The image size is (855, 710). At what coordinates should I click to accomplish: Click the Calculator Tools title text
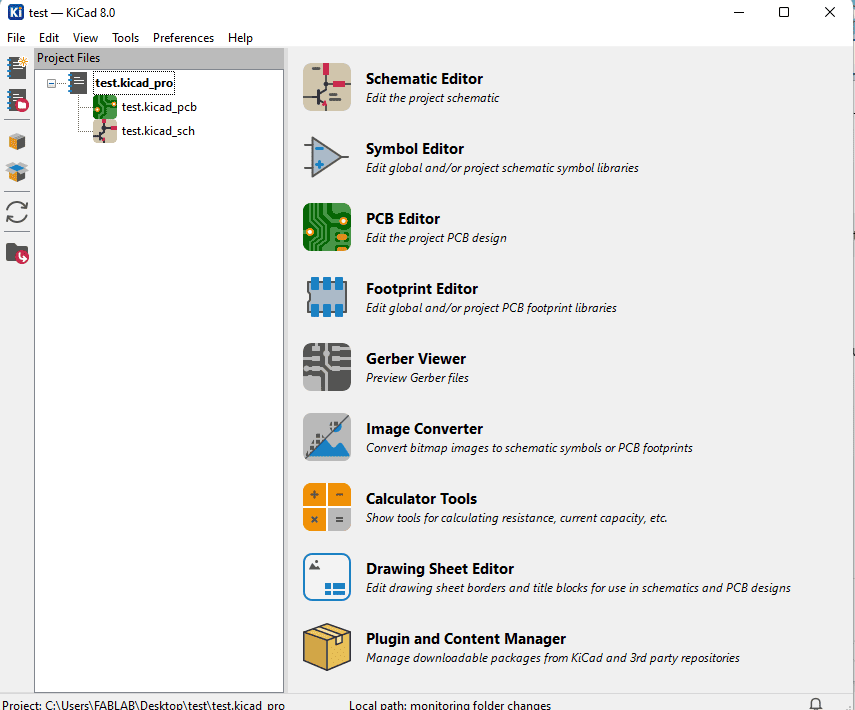422,499
